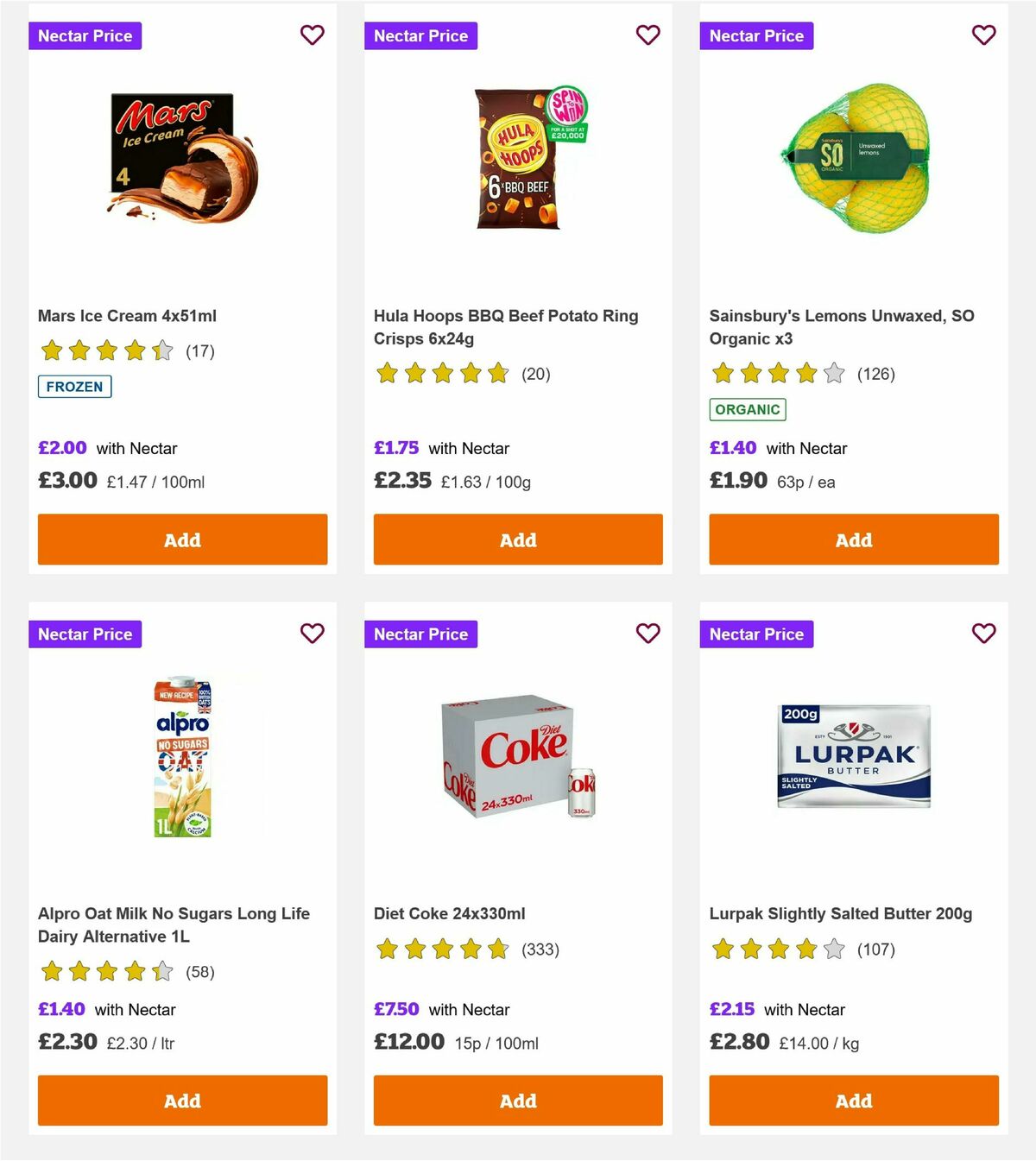The height and width of the screenshot is (1161, 1036).
Task: Add Lurpak Slightly Salted Butter to basket
Action: [853, 1101]
